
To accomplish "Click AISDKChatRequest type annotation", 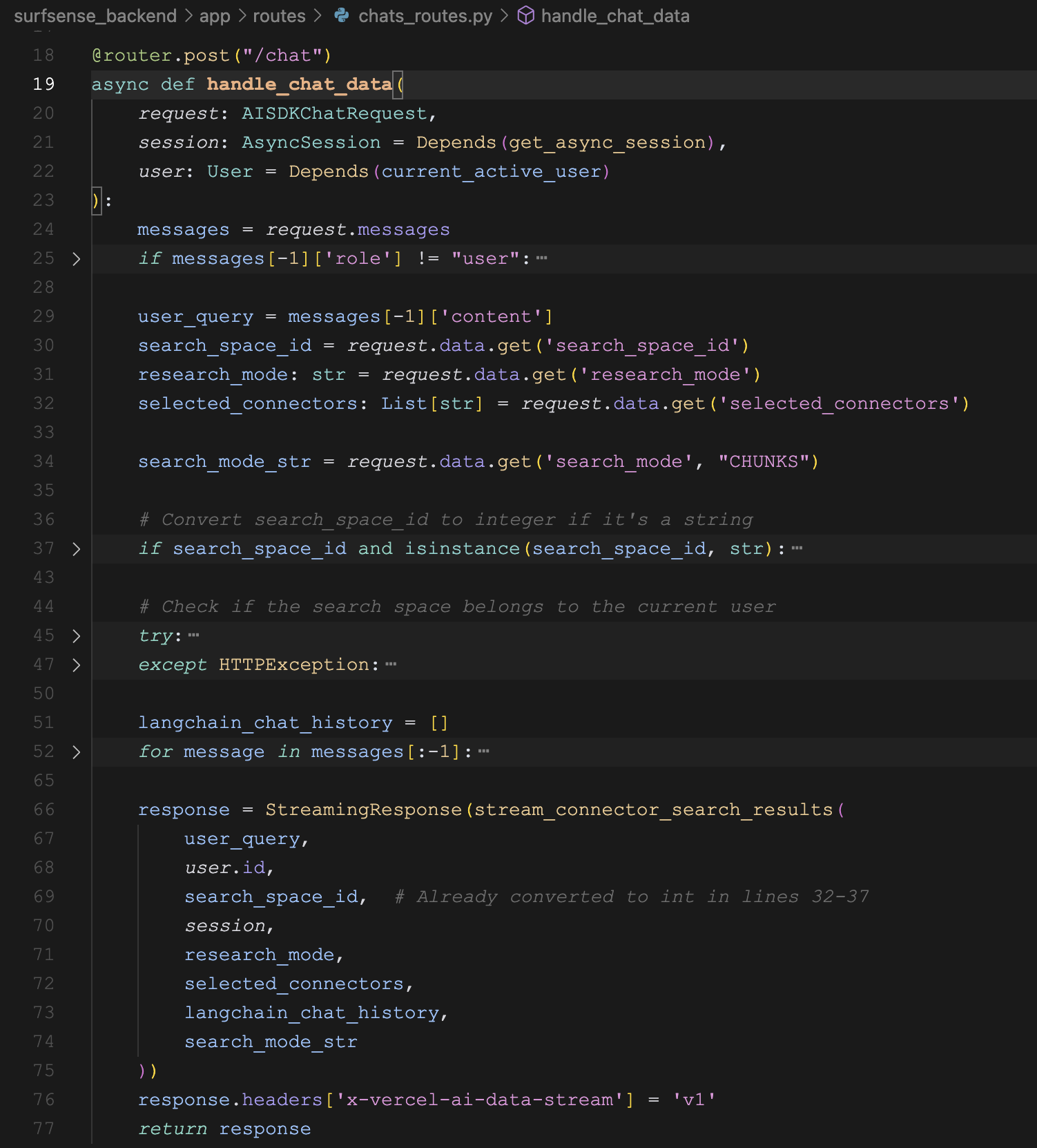I will [334, 113].
